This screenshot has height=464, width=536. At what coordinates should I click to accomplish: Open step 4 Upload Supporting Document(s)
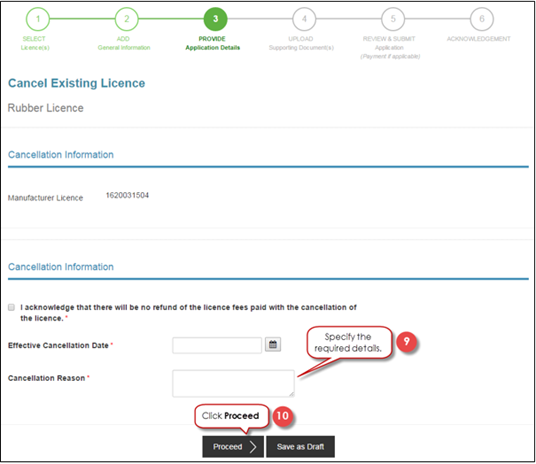pyautogui.click(x=304, y=19)
